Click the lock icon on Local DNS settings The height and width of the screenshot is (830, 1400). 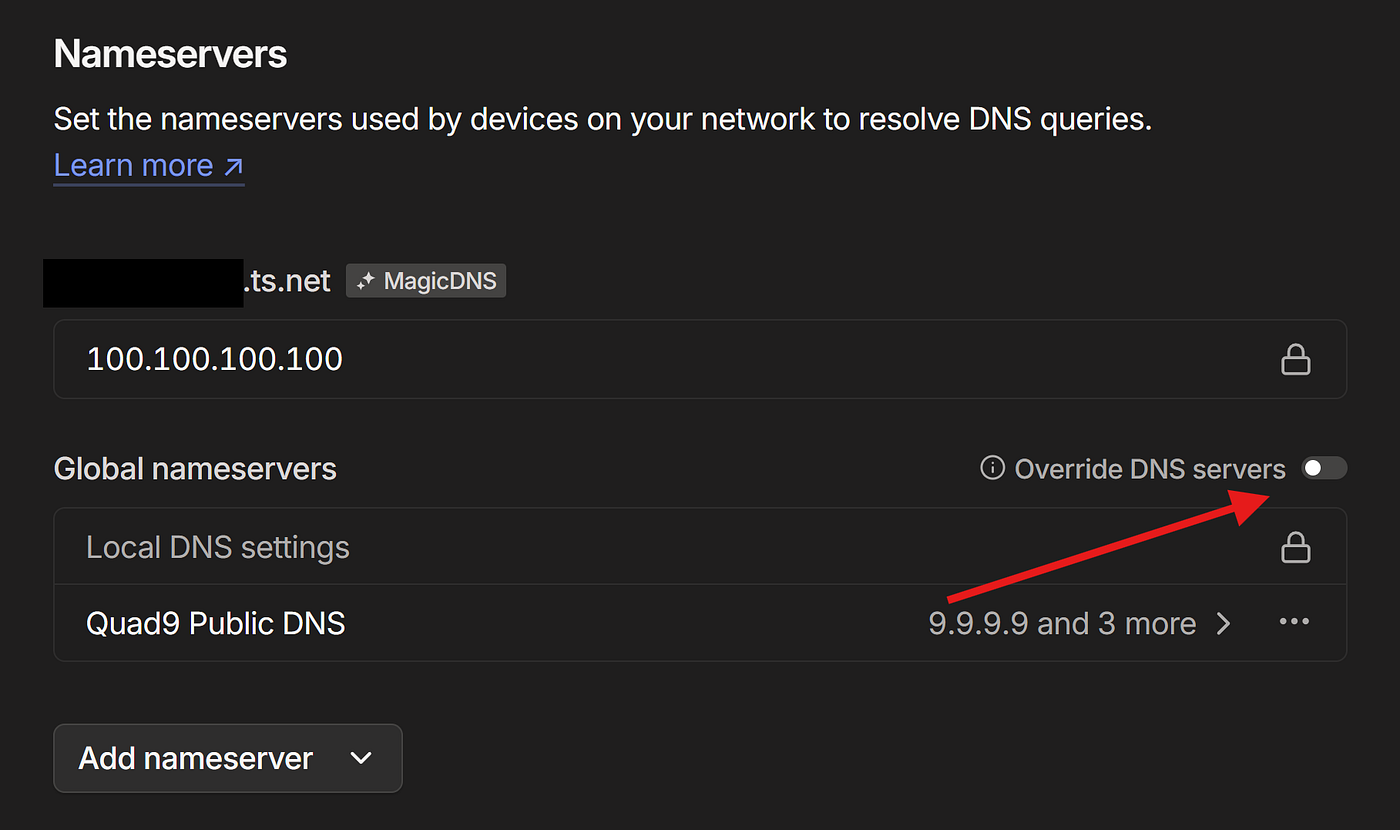point(1296,547)
